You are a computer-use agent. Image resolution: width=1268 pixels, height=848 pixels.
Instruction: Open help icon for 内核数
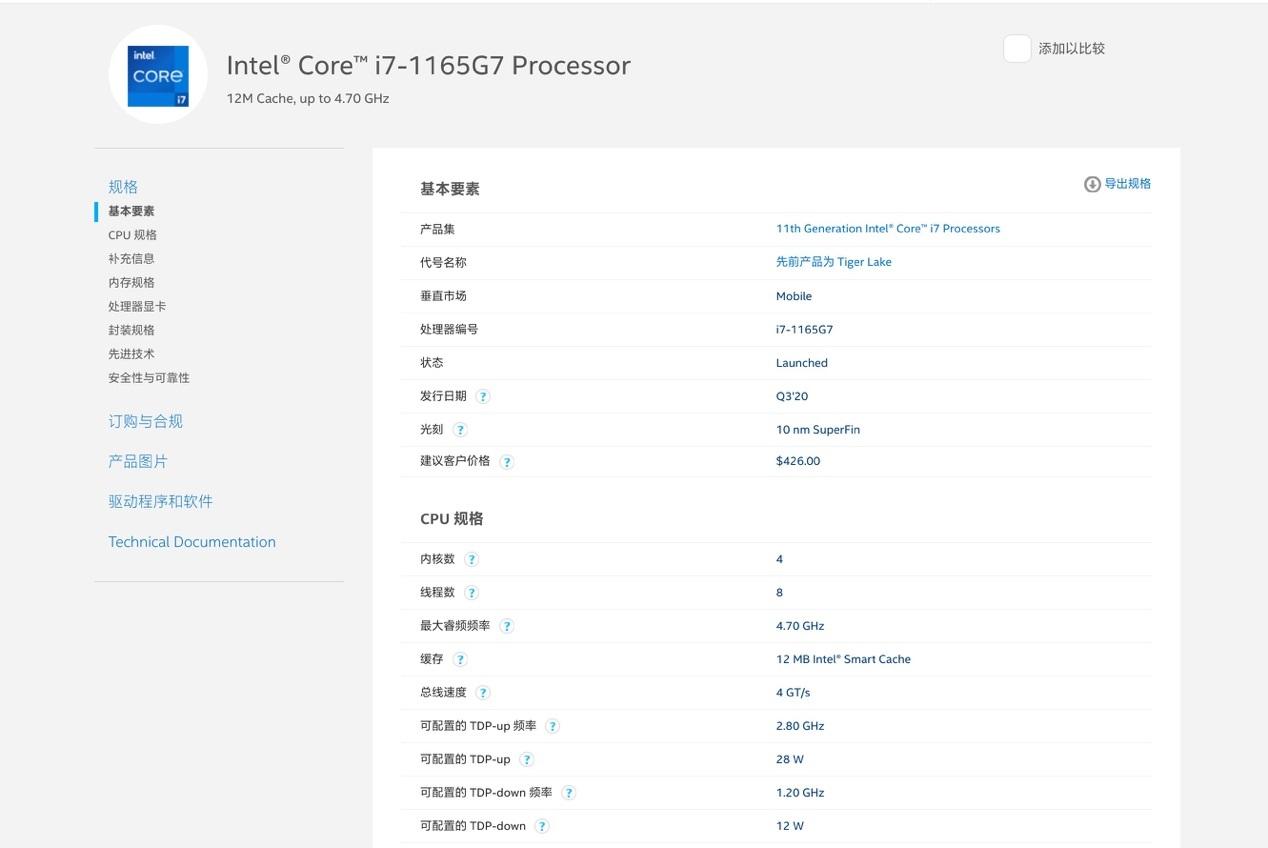[472, 560]
